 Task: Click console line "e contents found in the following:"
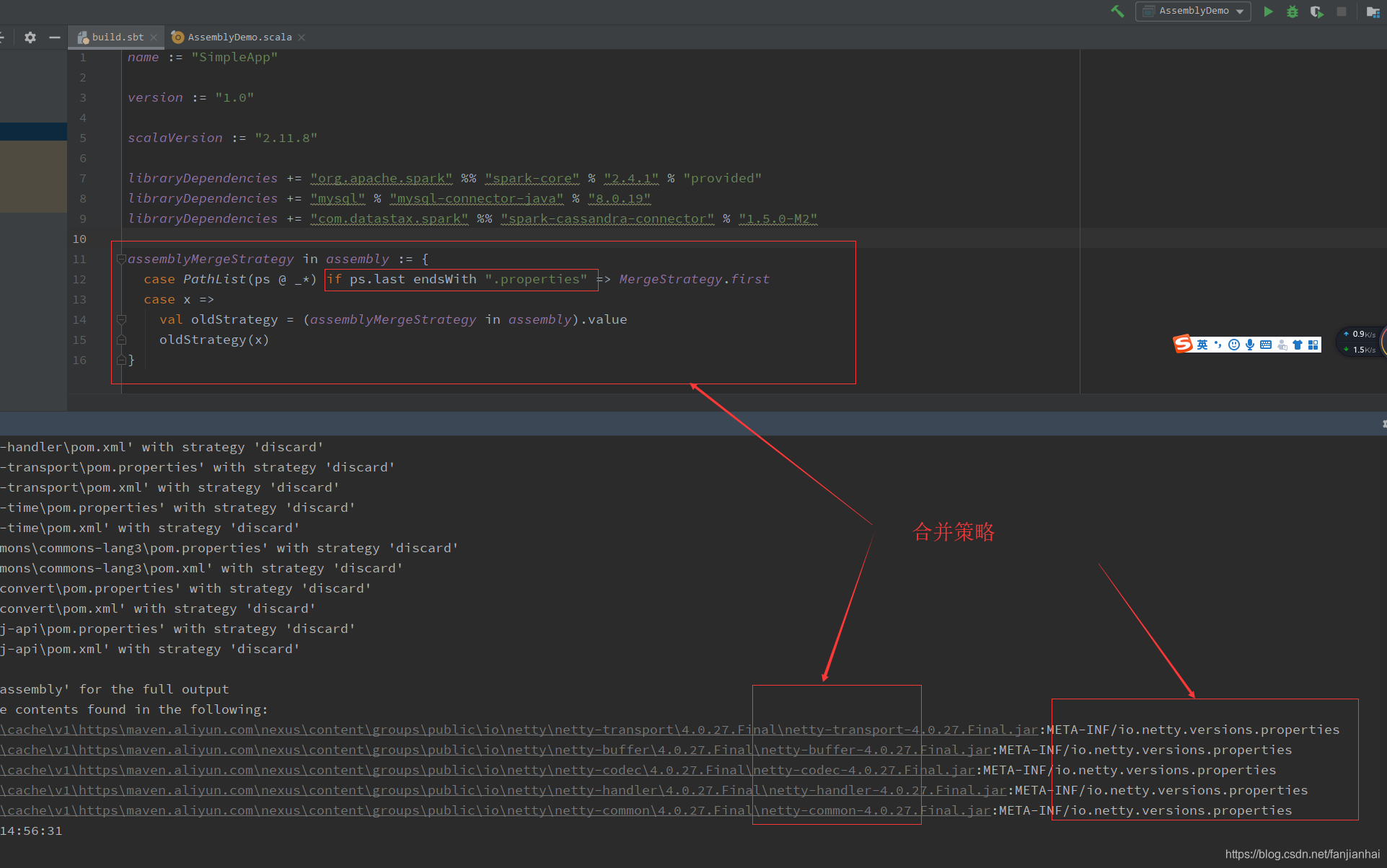134,709
